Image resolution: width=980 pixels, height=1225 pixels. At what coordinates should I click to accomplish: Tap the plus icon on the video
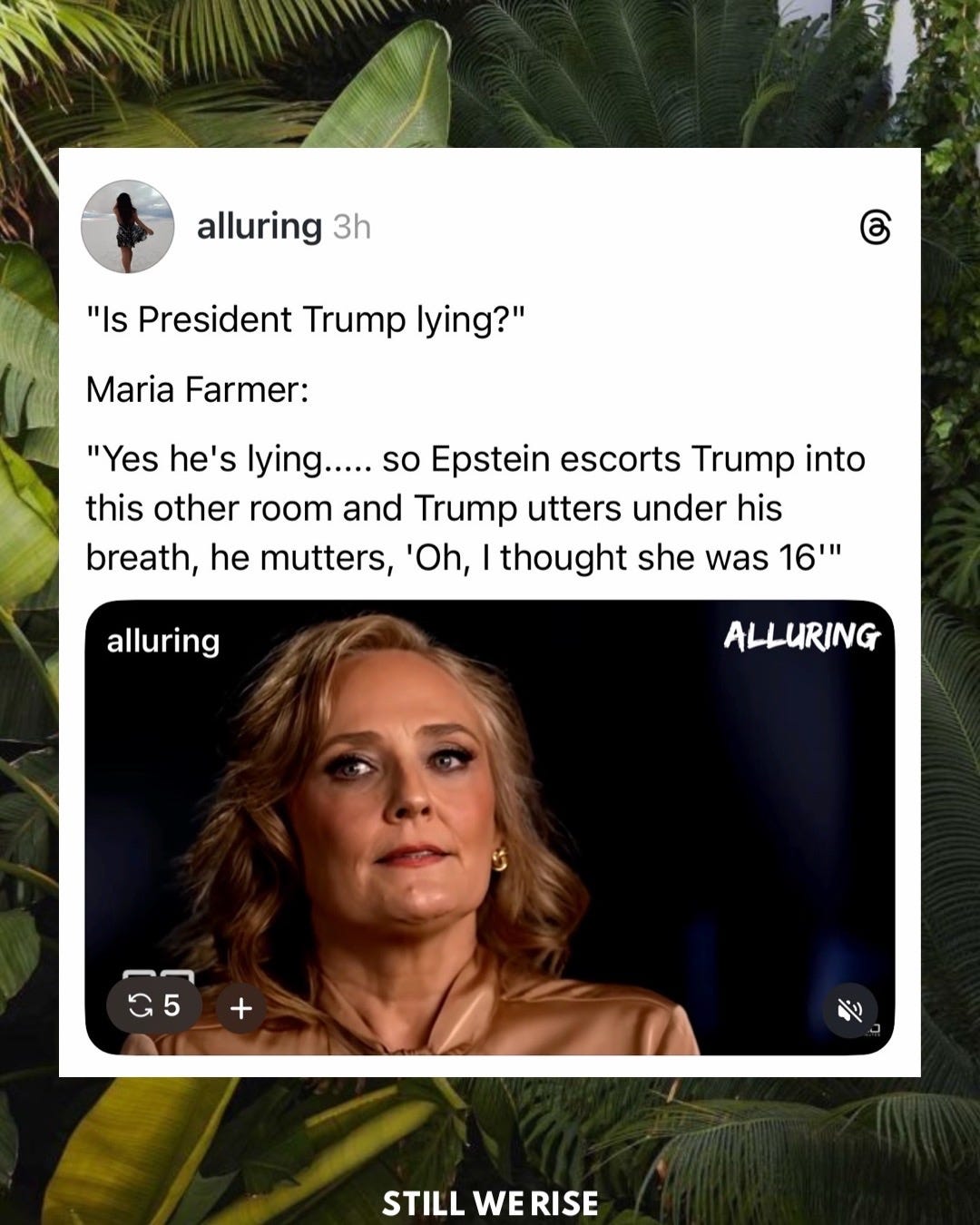[x=240, y=1008]
